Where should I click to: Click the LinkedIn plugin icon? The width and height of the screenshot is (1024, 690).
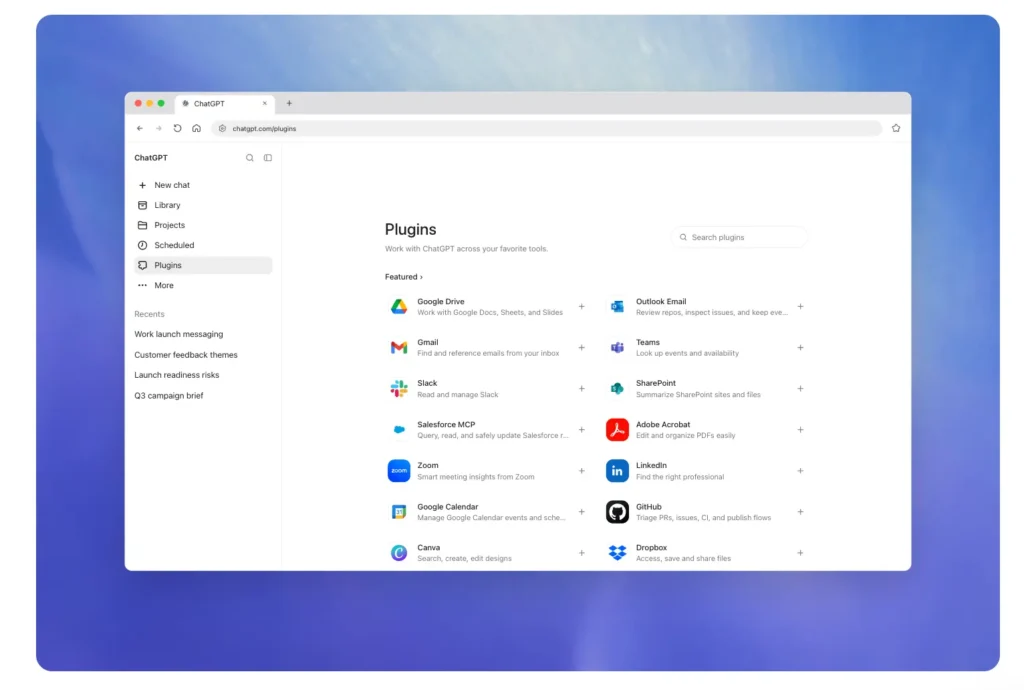pos(617,471)
